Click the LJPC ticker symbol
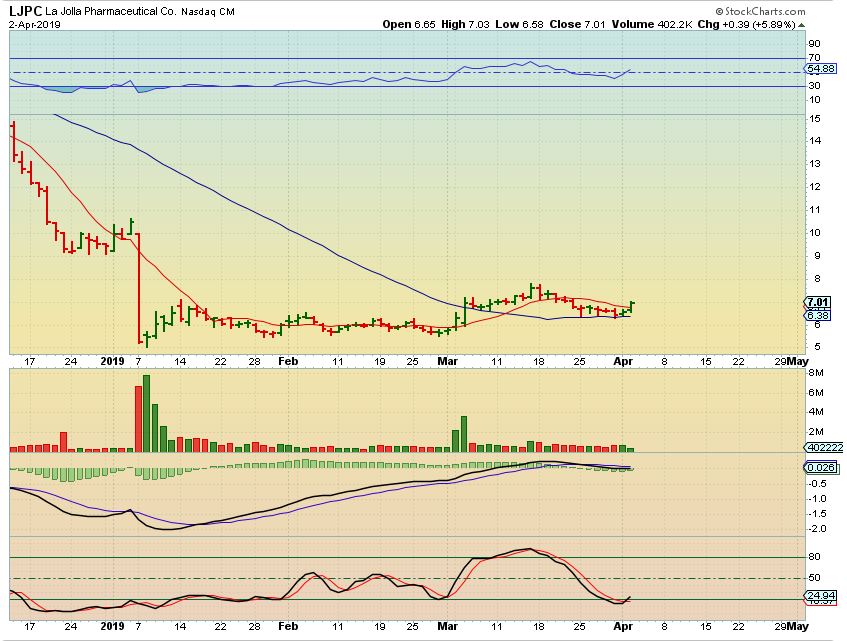This screenshot has height=641, width=847. (x=26, y=9)
